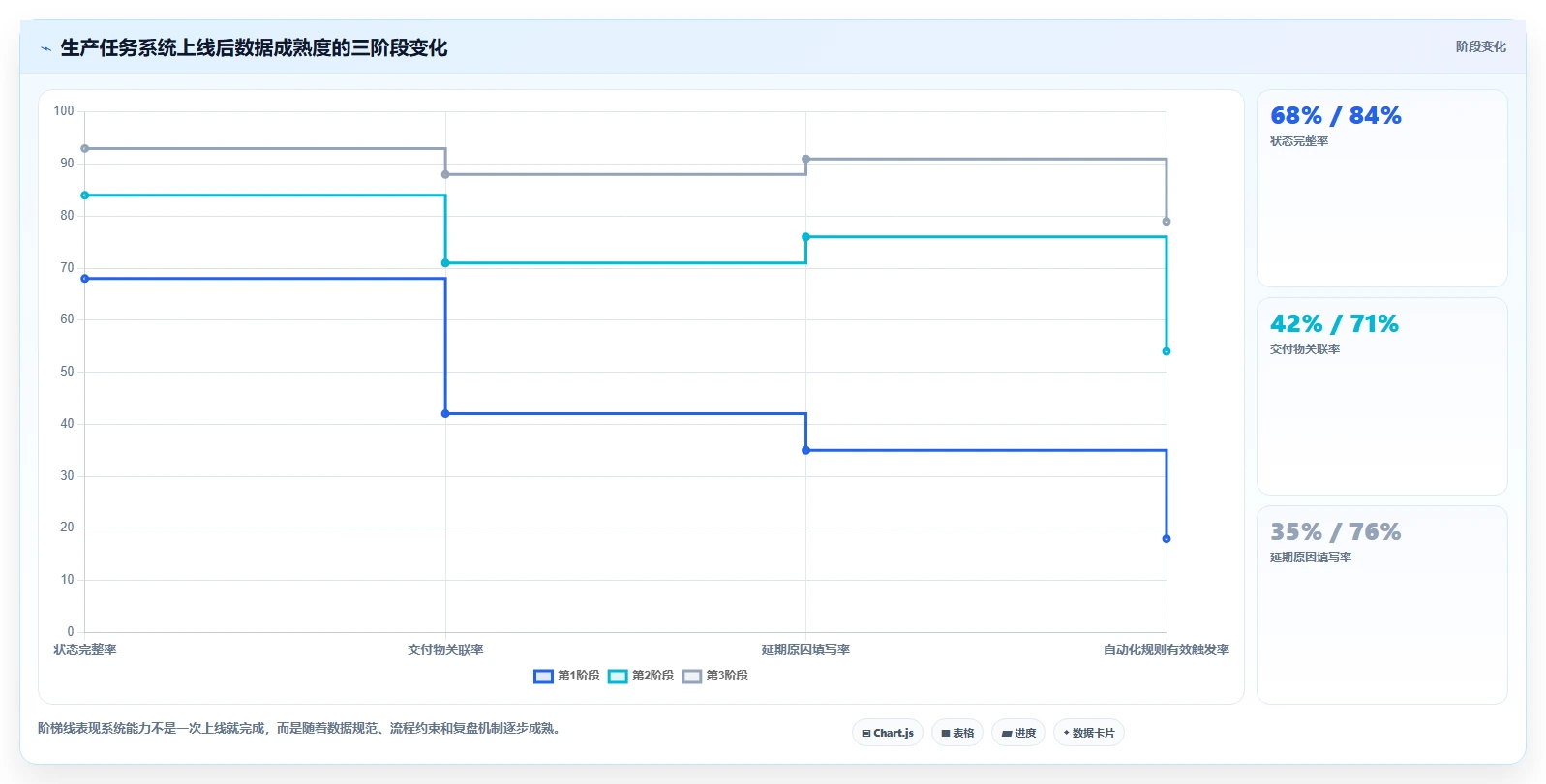Click 第3阶段 point at 延期原因填写率 (91)
The height and width of the screenshot is (784, 1546).
[x=805, y=159]
